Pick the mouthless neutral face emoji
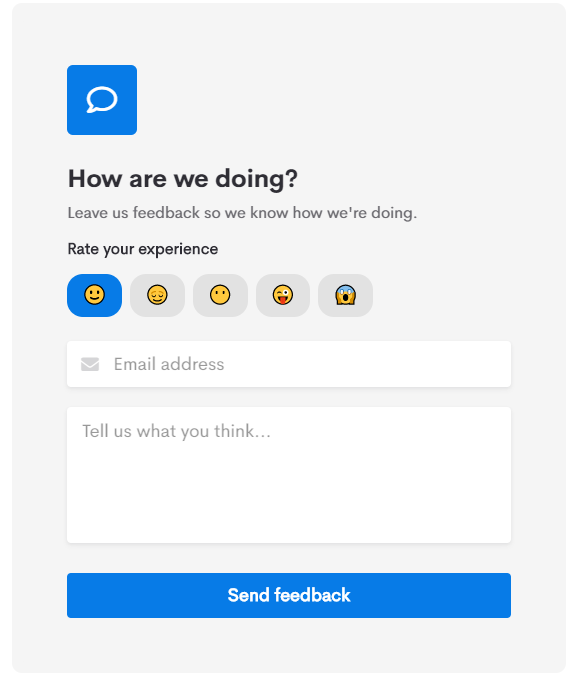This screenshot has width=574, height=680. [x=220, y=295]
